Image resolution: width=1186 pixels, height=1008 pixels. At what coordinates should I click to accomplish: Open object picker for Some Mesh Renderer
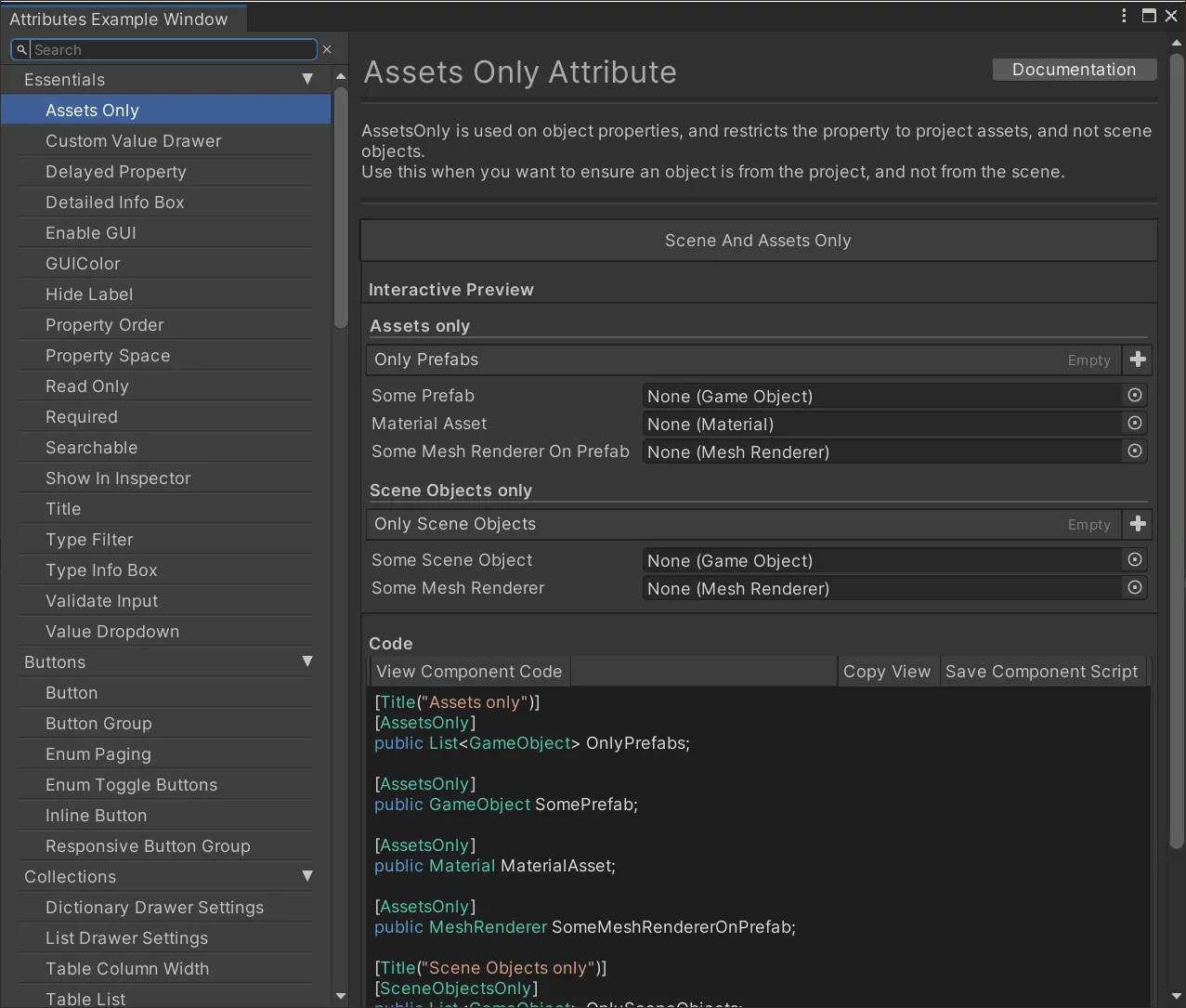click(1135, 588)
